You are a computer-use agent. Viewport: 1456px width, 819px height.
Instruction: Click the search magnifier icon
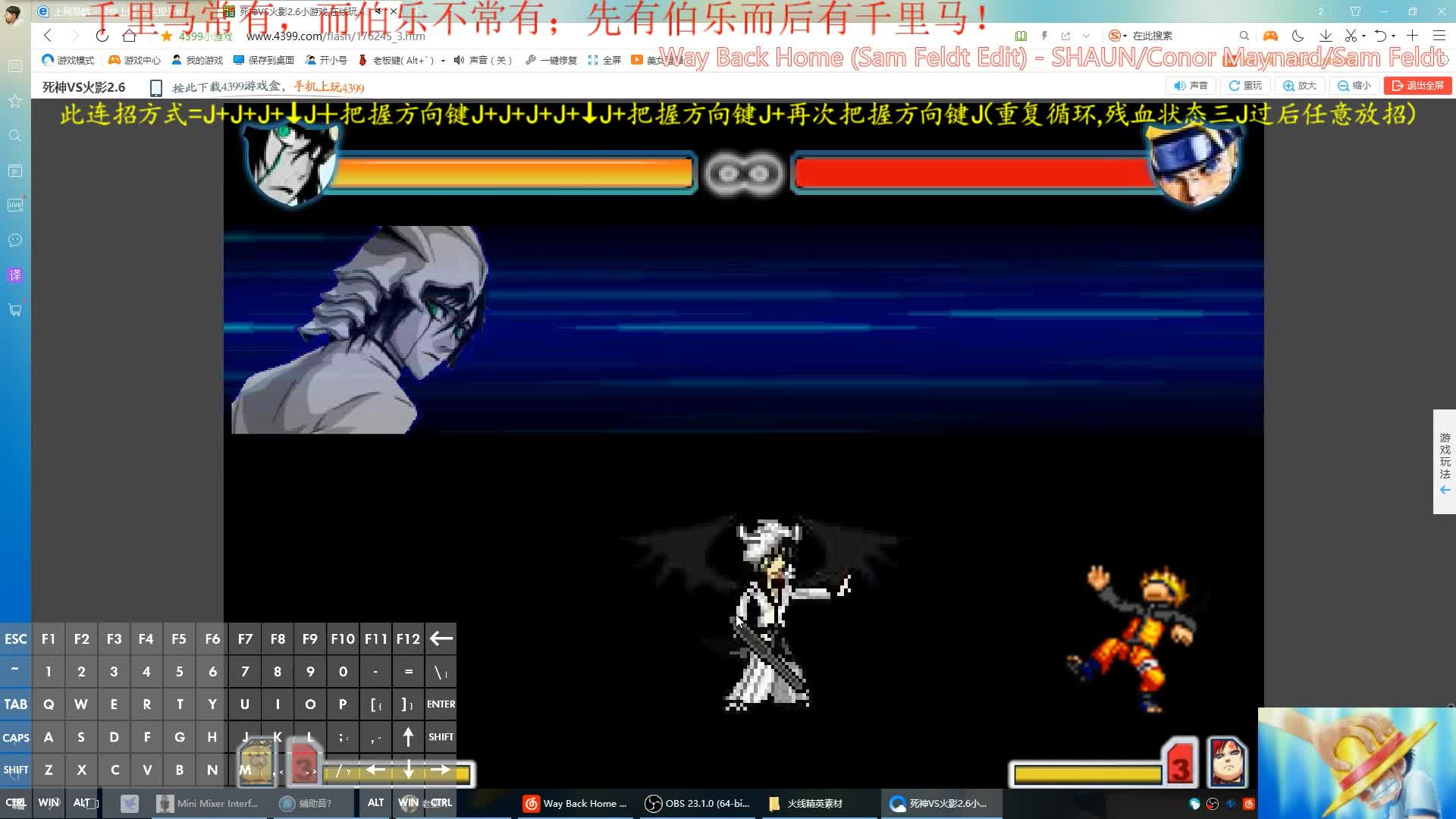[x=1244, y=36]
